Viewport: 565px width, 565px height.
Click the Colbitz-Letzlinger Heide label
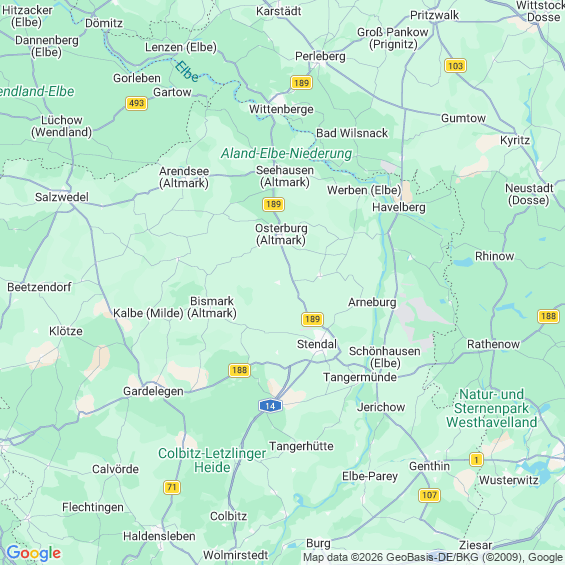[212, 460]
